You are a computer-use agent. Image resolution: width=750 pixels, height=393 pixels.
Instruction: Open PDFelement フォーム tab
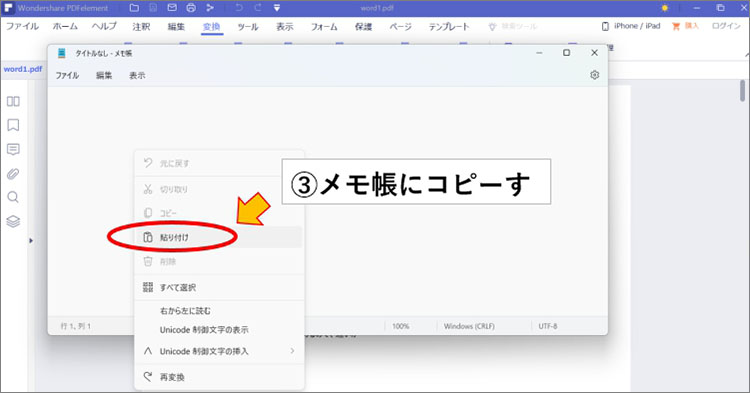pos(324,27)
